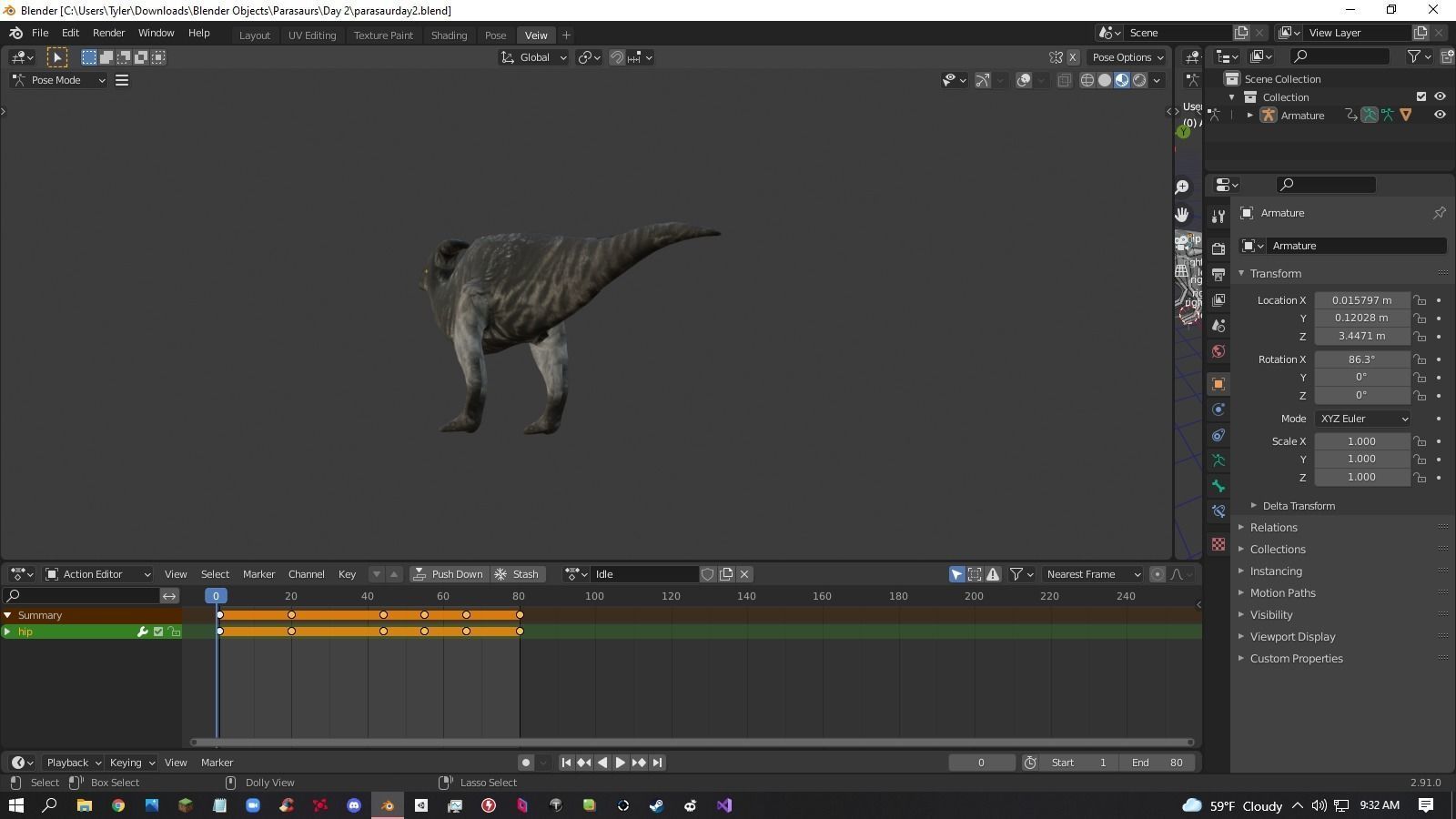1456x819 pixels.
Task: Click the Stash button
Action: [517, 574]
